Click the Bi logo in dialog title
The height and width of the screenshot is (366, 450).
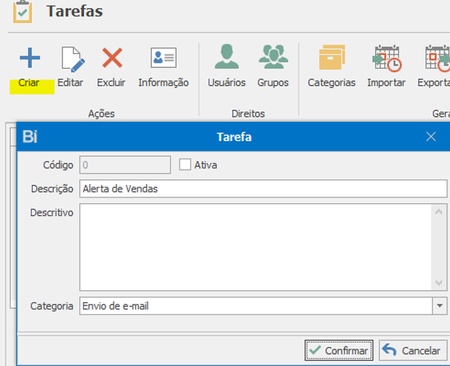[x=30, y=137]
